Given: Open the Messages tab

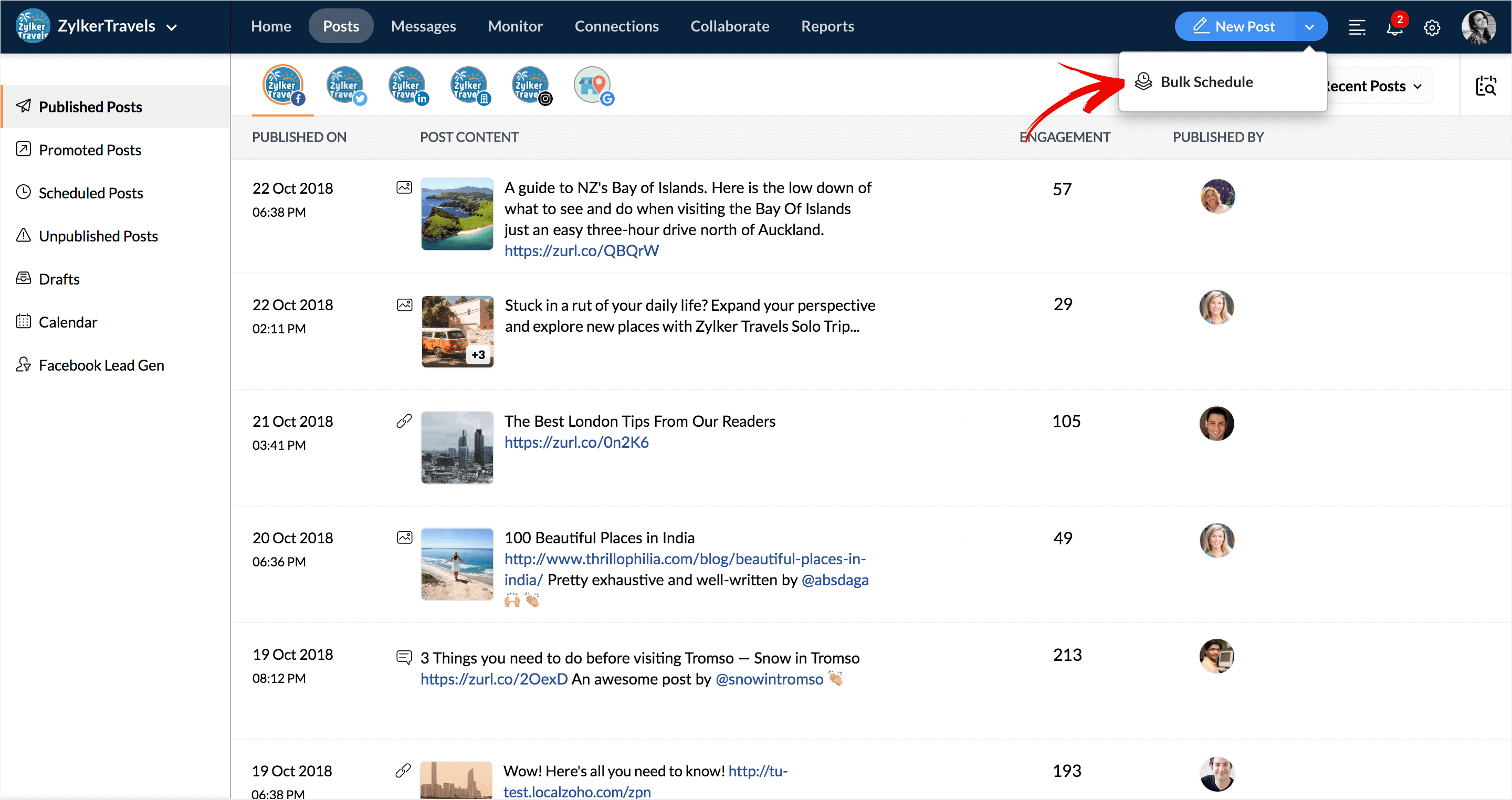Looking at the screenshot, I should click(x=423, y=26).
